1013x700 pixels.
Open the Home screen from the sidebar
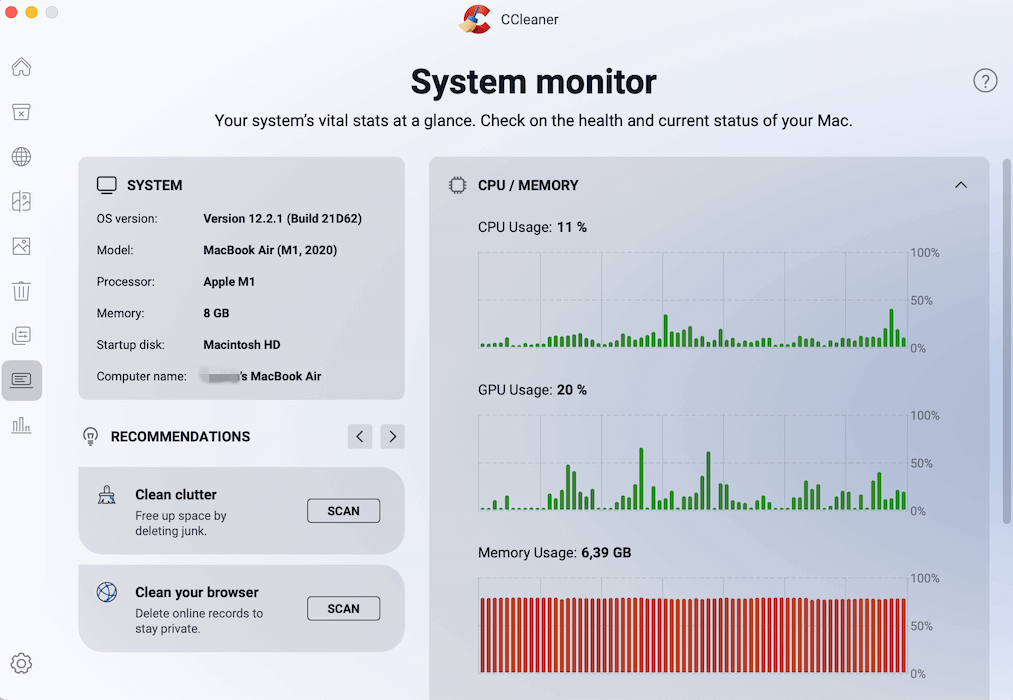(x=21, y=67)
